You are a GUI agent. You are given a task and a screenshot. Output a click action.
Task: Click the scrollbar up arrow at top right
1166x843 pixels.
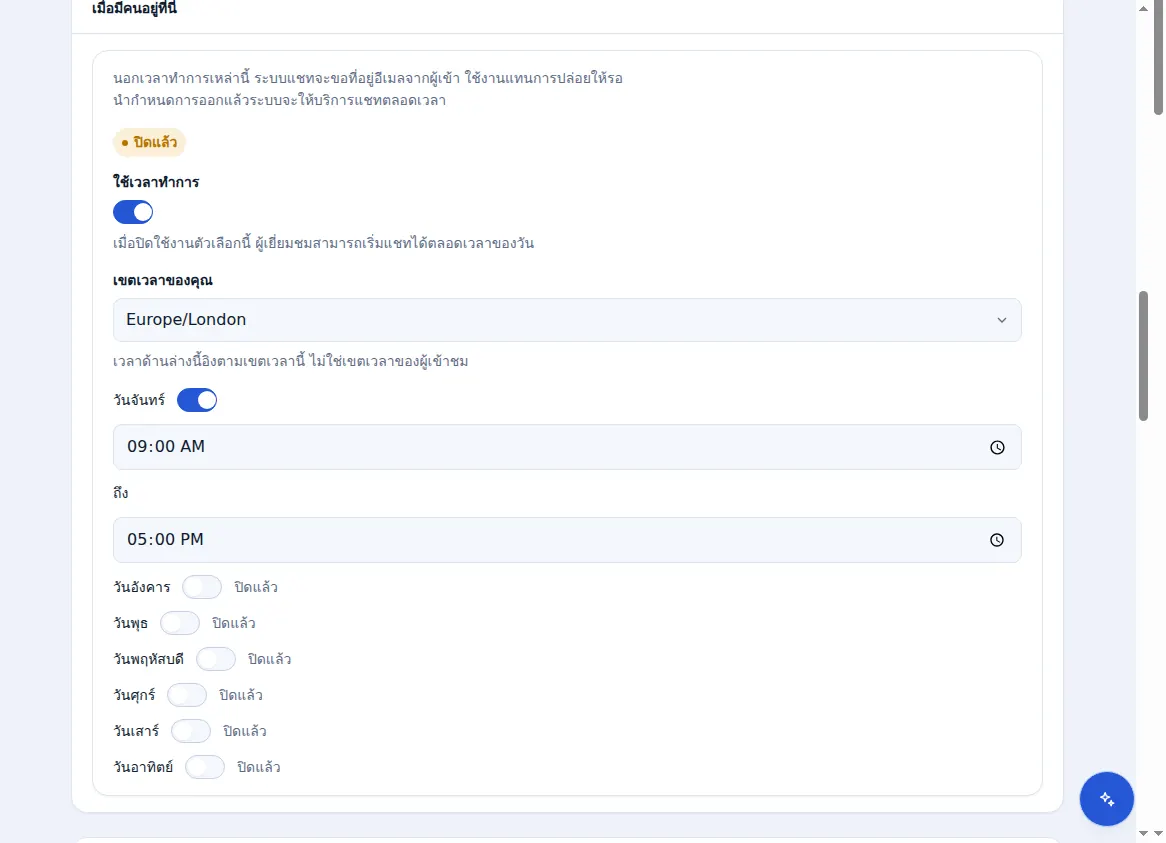point(1143,9)
